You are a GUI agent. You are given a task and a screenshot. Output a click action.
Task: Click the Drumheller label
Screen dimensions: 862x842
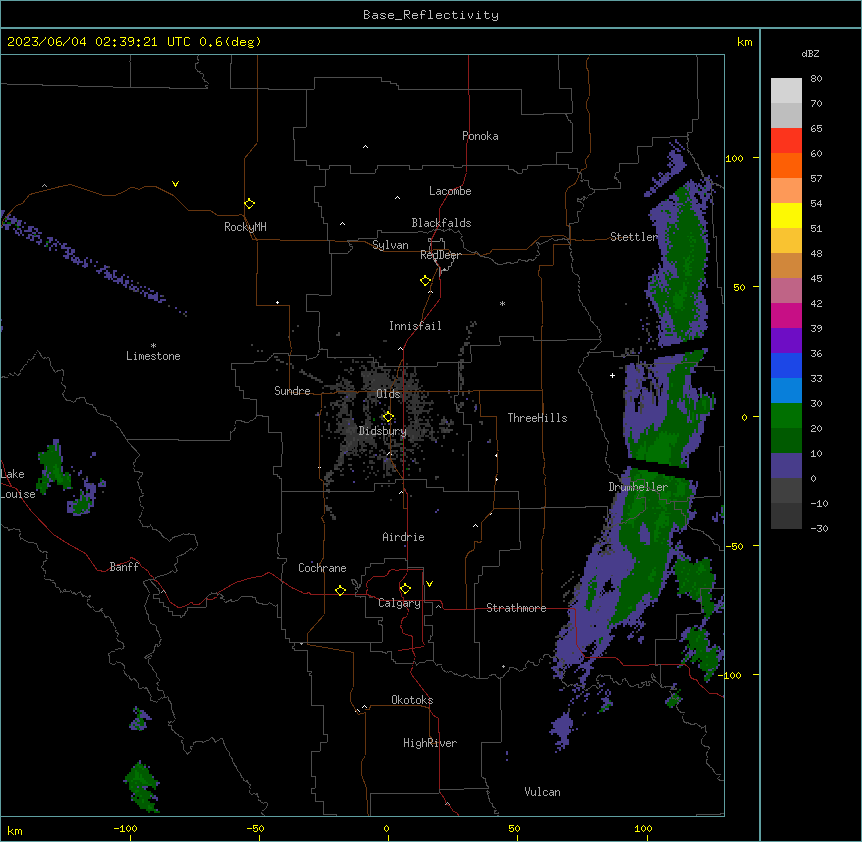(638, 487)
